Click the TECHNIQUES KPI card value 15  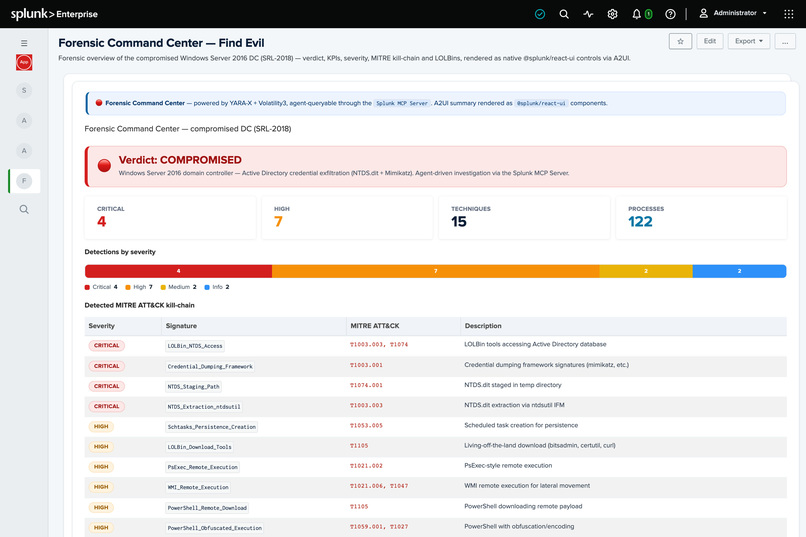[x=459, y=221]
